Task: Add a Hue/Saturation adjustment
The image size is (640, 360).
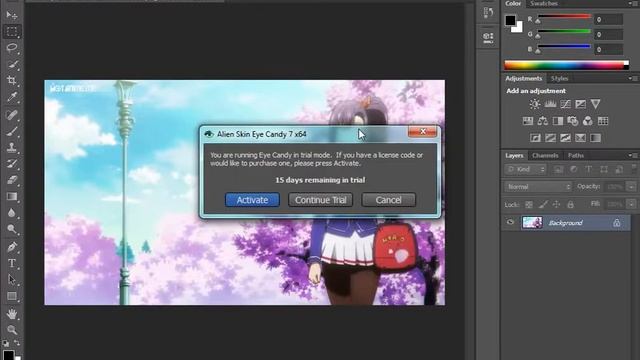Action: [x=528, y=121]
